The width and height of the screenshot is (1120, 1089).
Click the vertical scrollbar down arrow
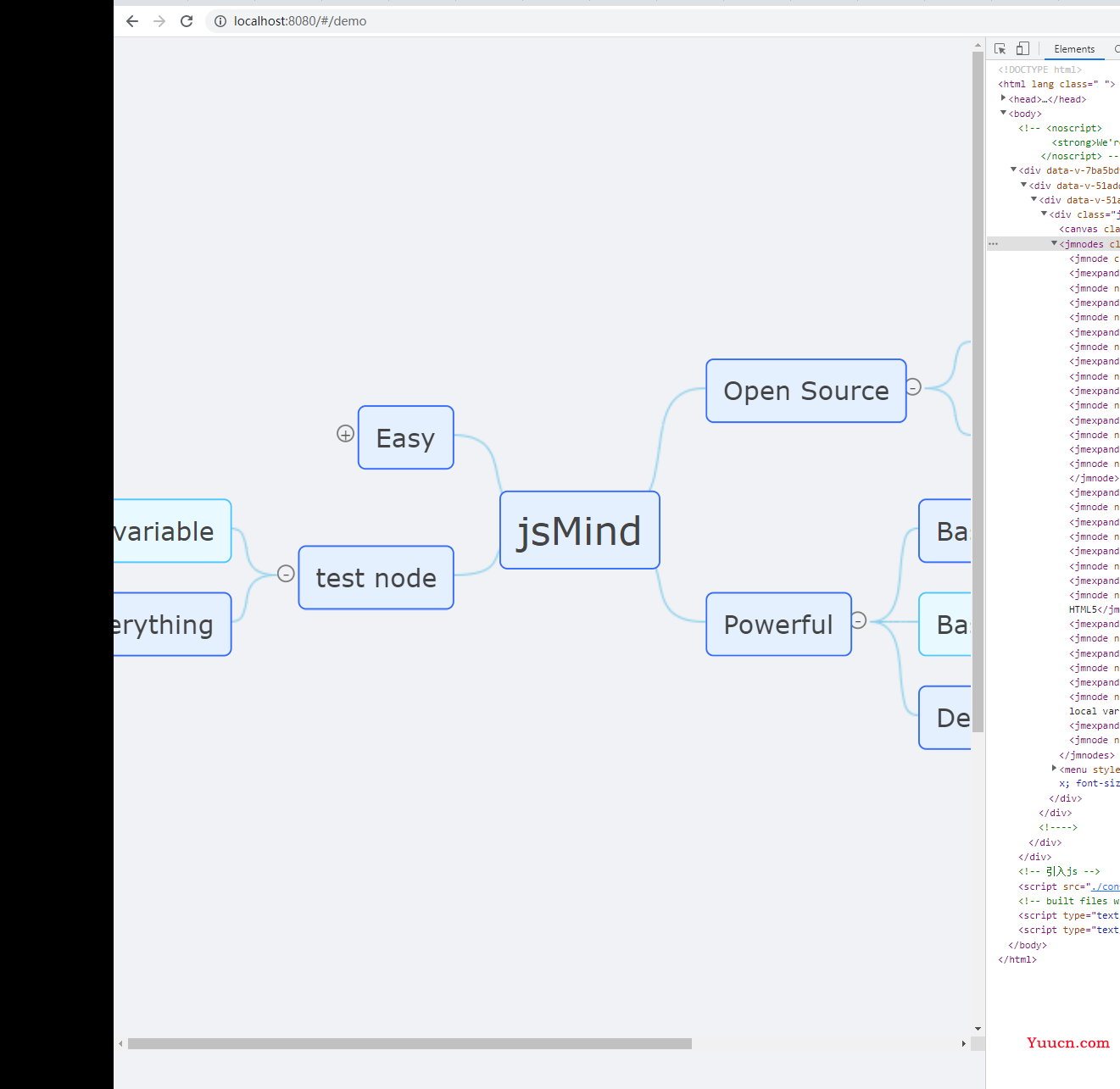coord(978,1029)
